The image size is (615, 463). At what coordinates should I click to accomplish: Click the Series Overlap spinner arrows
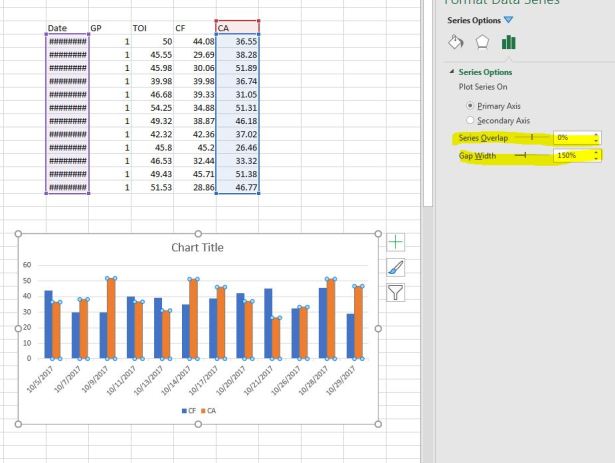596,138
